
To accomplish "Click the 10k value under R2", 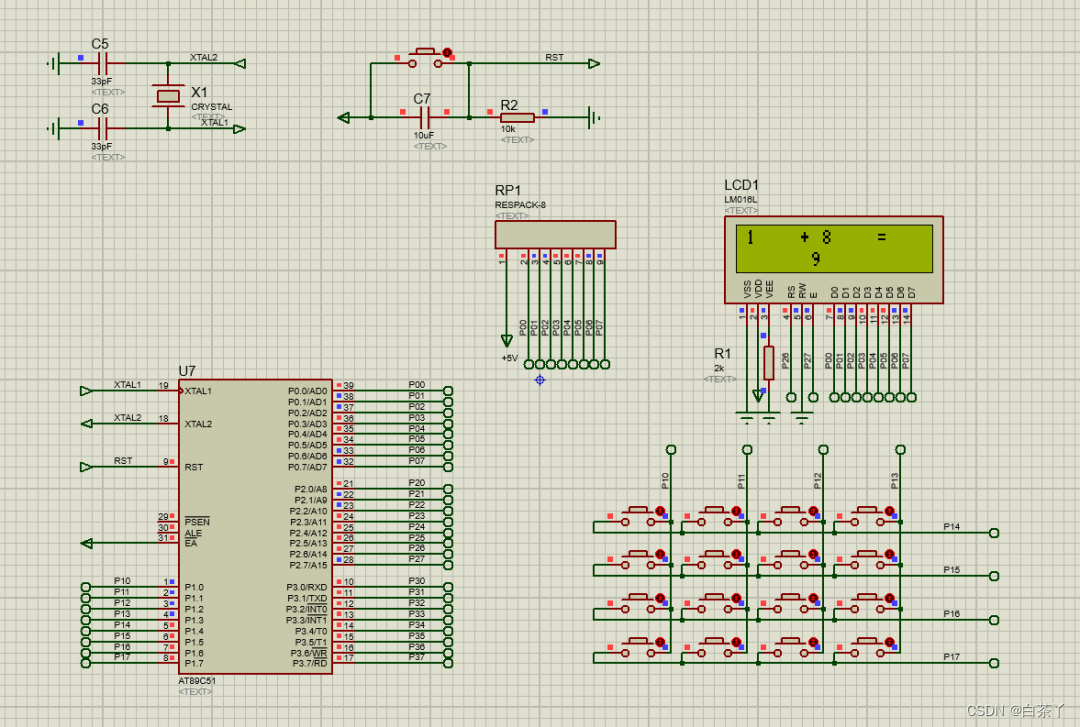I will [508, 129].
